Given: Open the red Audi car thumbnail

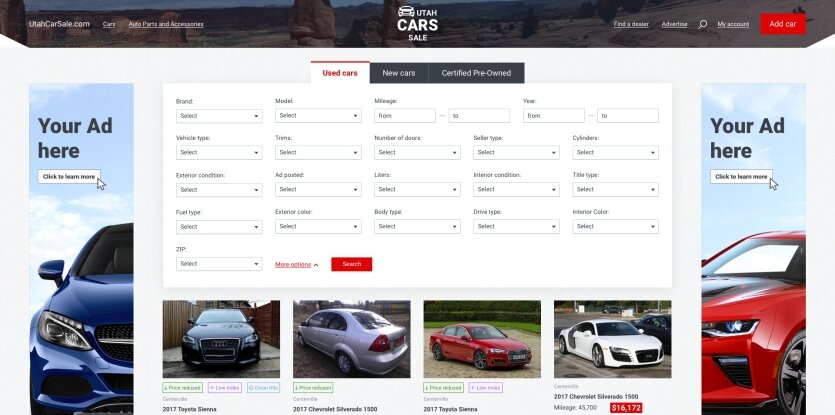Looking at the screenshot, I should tap(482, 339).
